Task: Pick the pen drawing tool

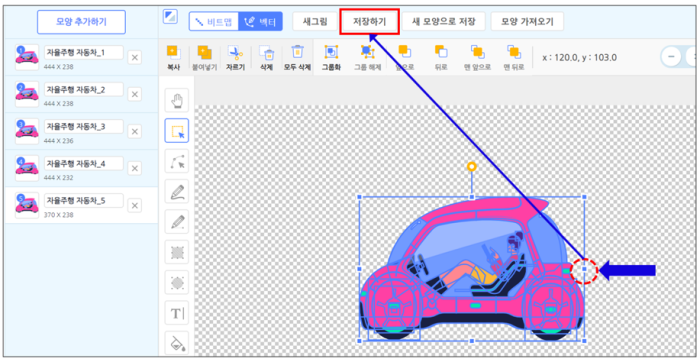Action: click(177, 191)
